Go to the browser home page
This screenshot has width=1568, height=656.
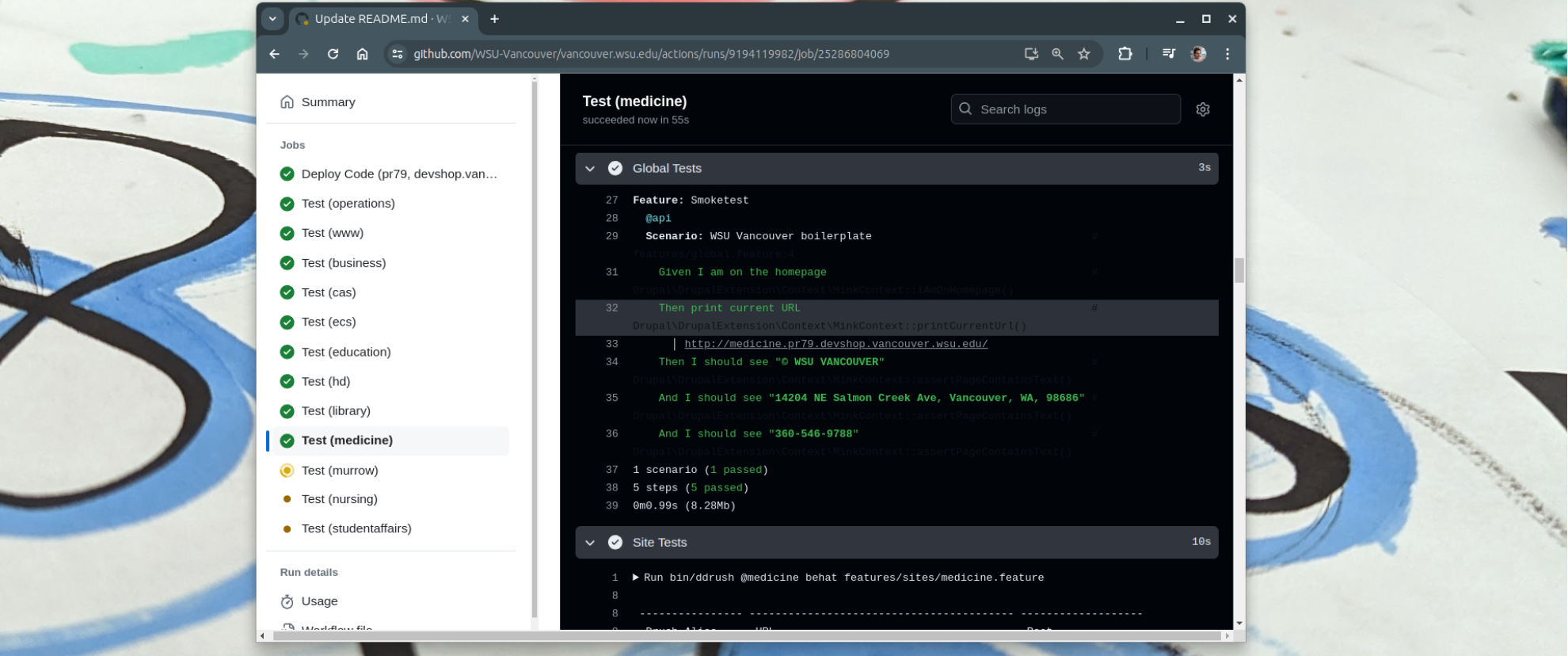(362, 54)
